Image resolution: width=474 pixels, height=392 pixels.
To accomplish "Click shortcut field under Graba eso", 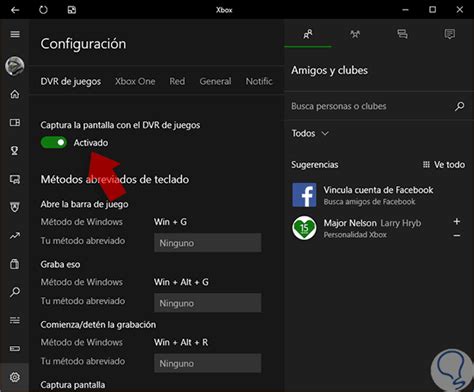I will pos(208,303).
